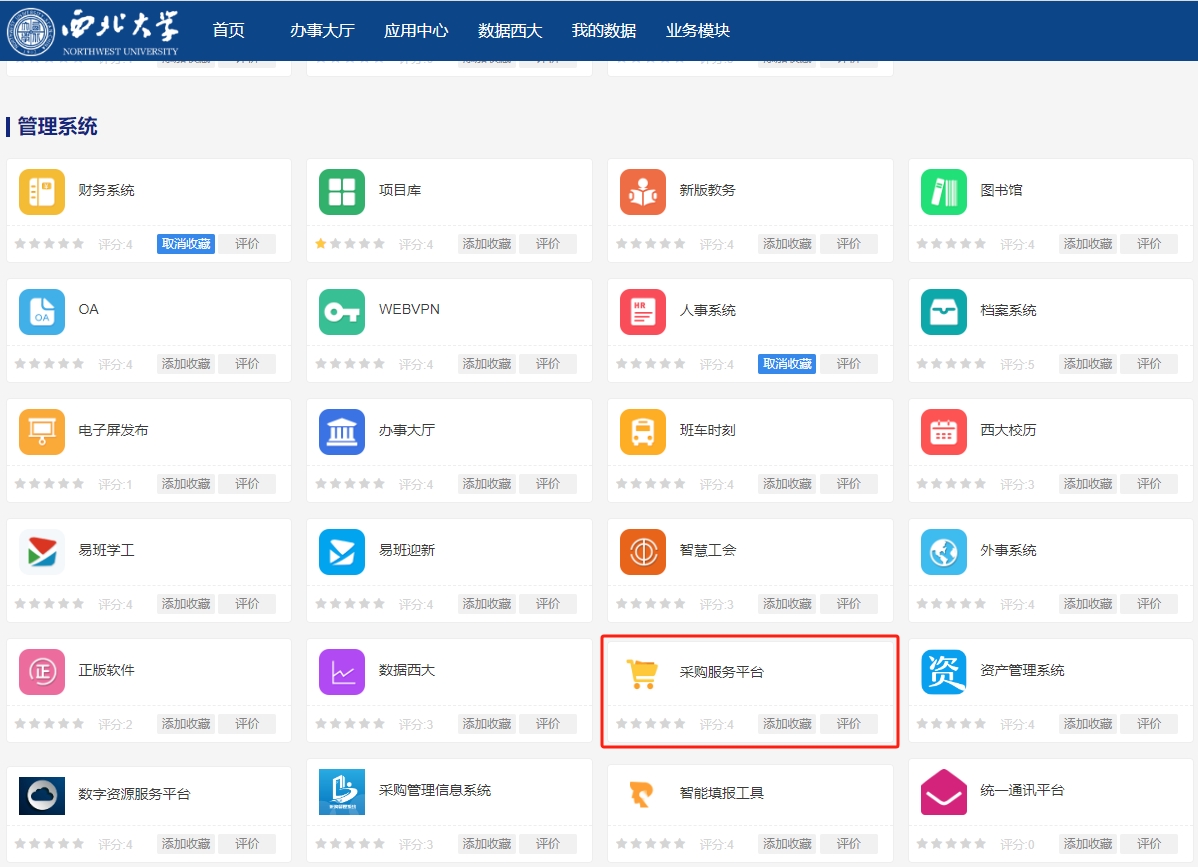The width and height of the screenshot is (1198, 867).
Task: Open the 项目库 green grid icon
Action: (342, 192)
